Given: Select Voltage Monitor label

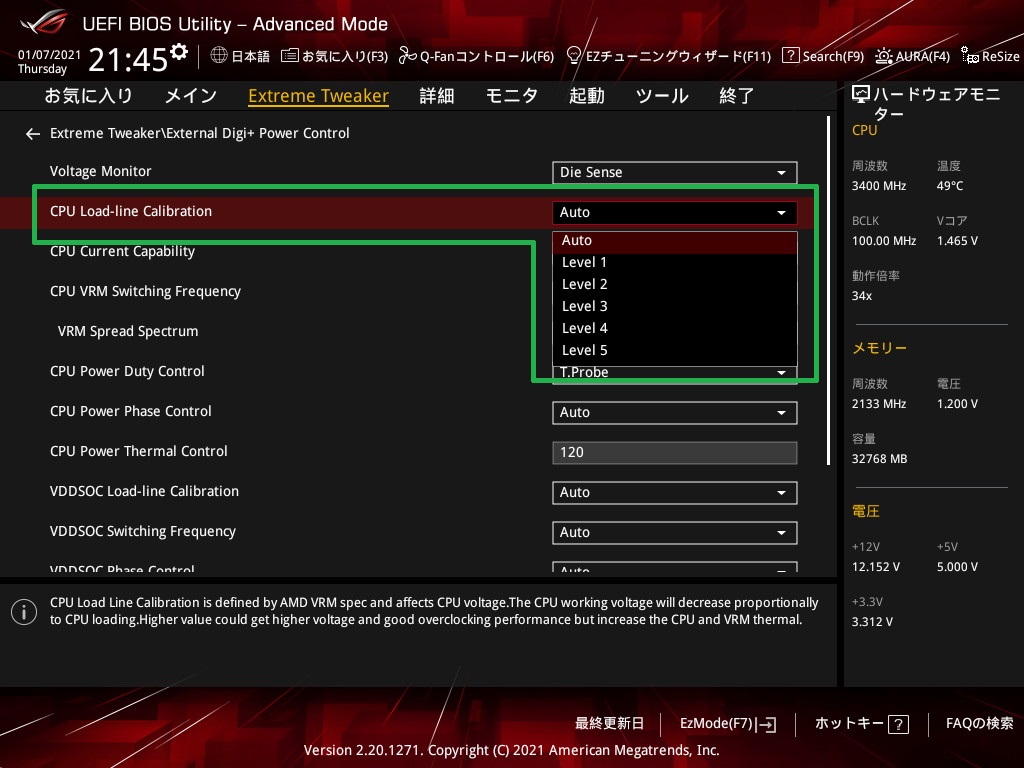Looking at the screenshot, I should [x=101, y=171].
